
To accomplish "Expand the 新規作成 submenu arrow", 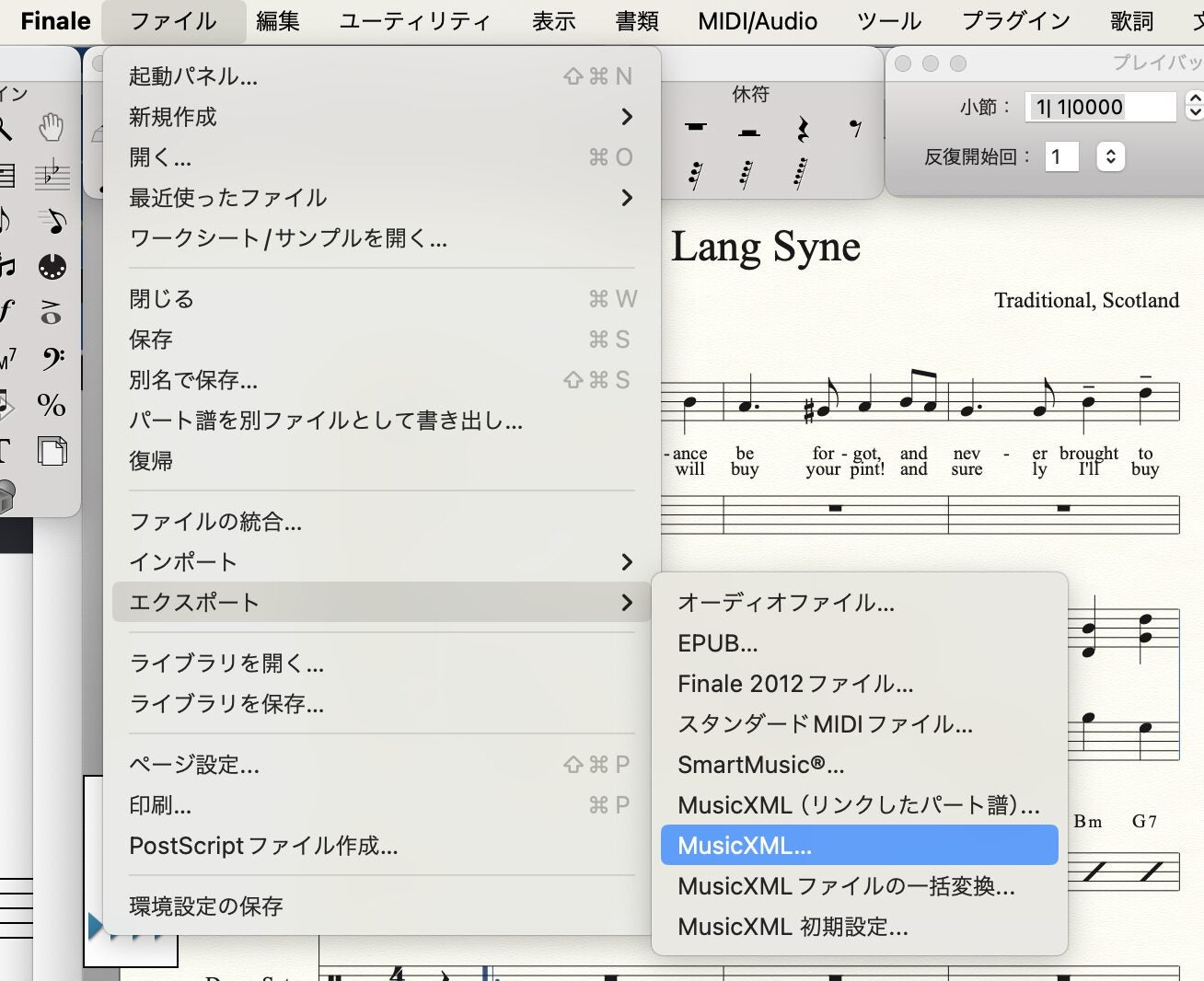I will 627,117.
